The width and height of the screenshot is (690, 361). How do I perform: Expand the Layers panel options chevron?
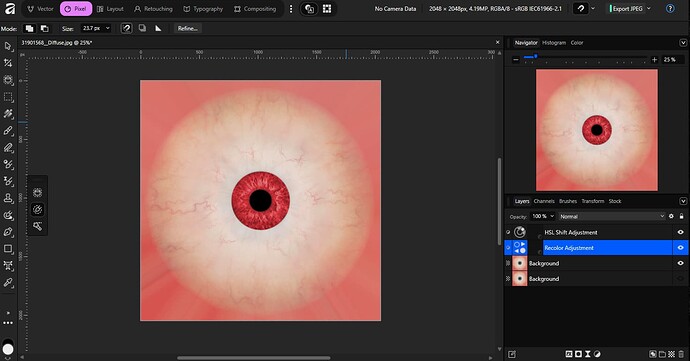(x=683, y=201)
